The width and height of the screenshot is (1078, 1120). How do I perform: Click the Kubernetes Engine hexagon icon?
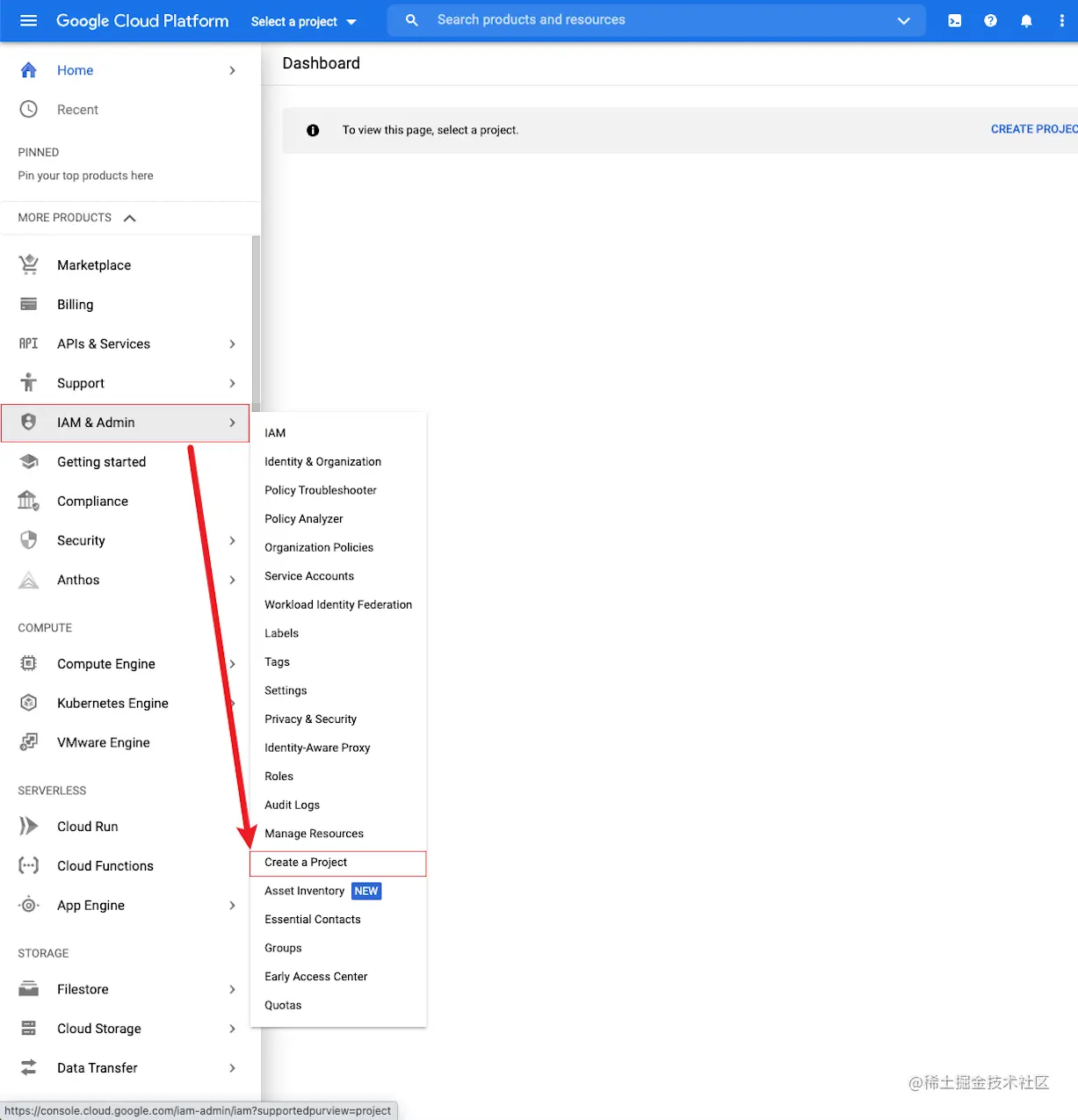pyautogui.click(x=29, y=703)
